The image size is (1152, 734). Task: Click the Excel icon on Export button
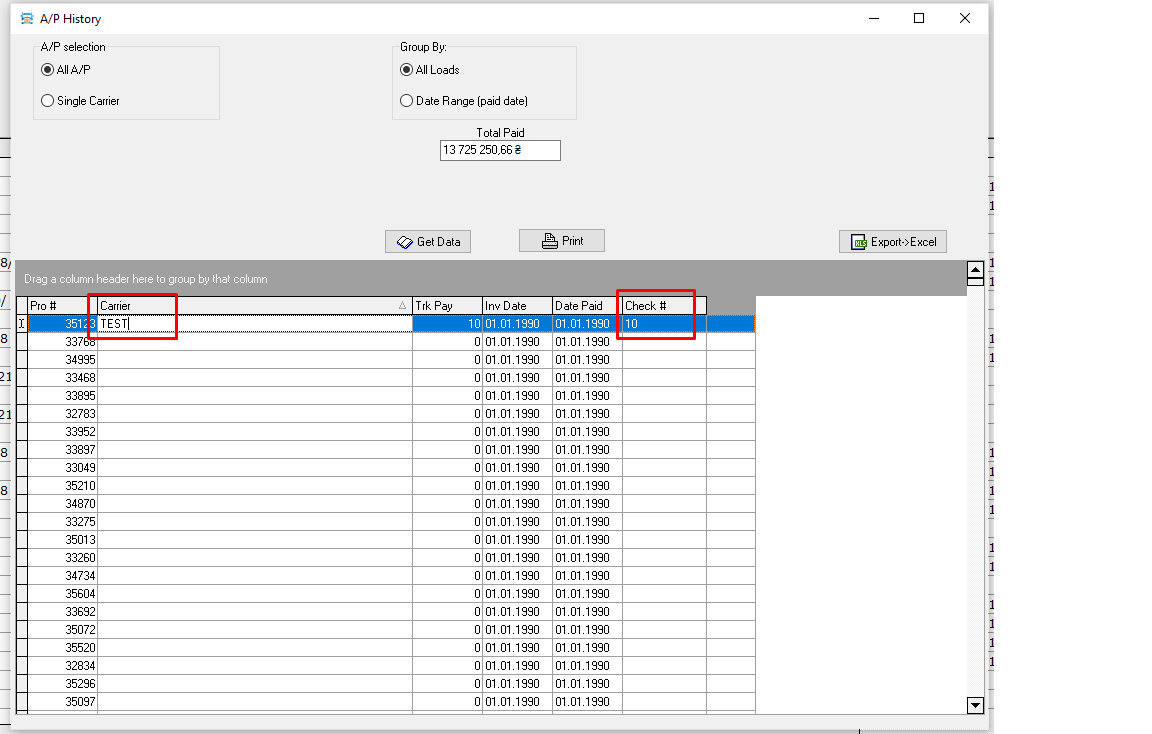click(x=858, y=242)
